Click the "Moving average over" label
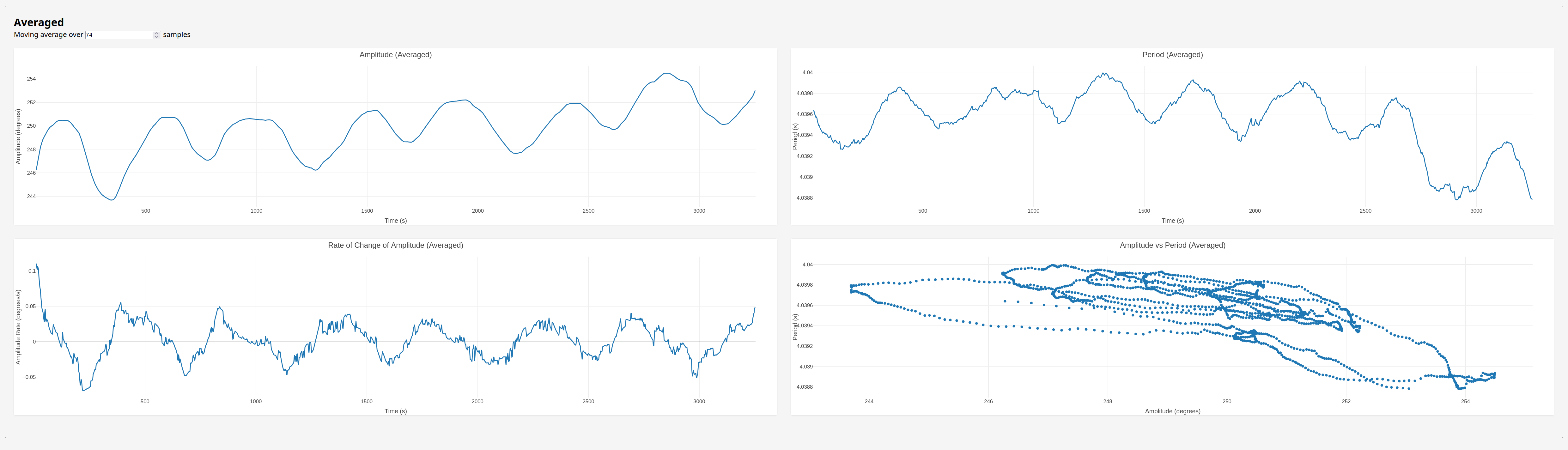 (48, 35)
